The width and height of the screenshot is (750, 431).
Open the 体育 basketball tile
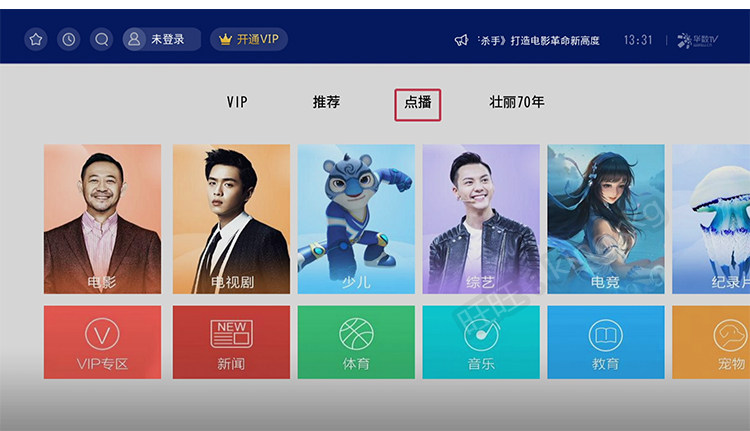[356, 343]
